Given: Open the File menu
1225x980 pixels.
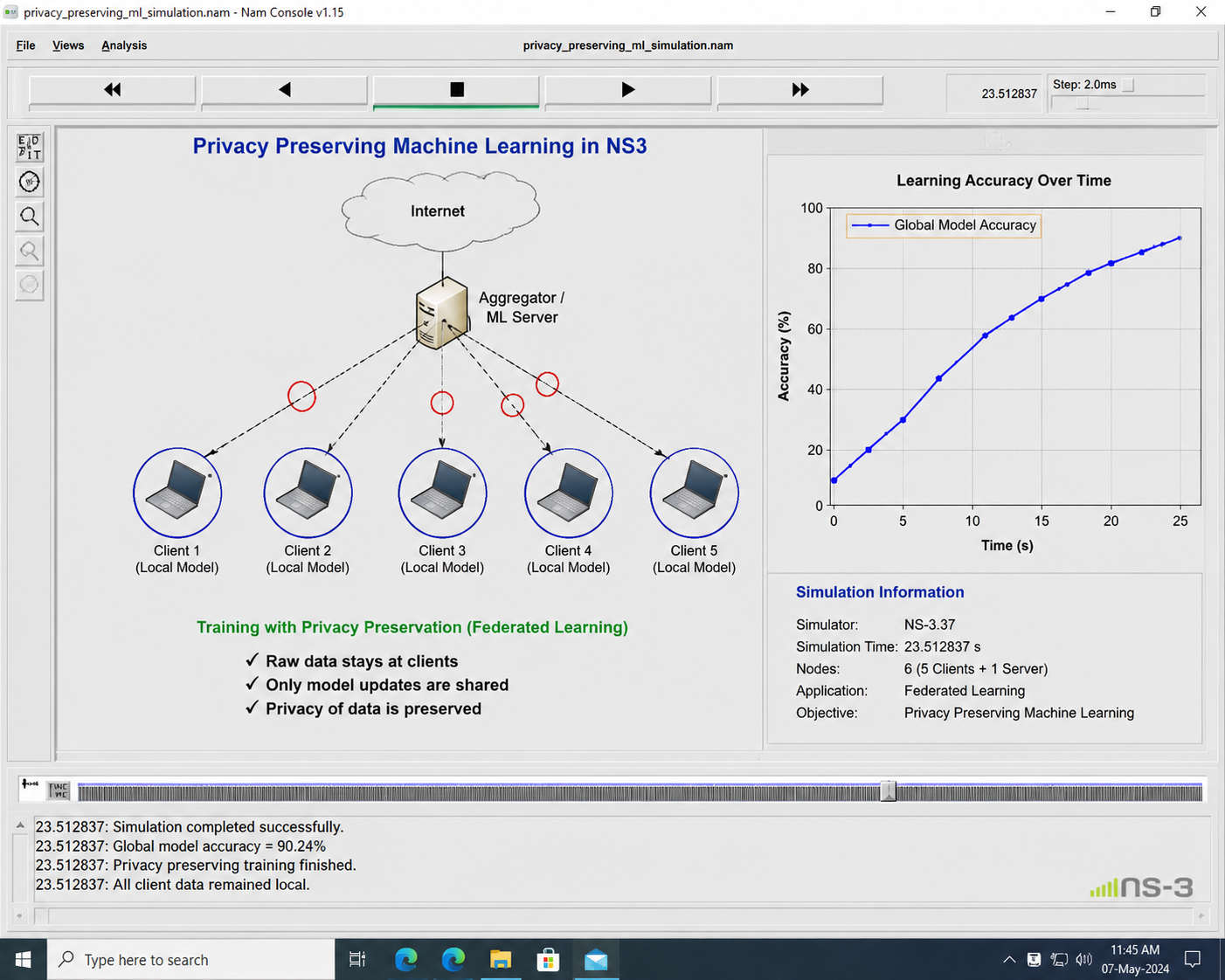Looking at the screenshot, I should coord(25,45).
